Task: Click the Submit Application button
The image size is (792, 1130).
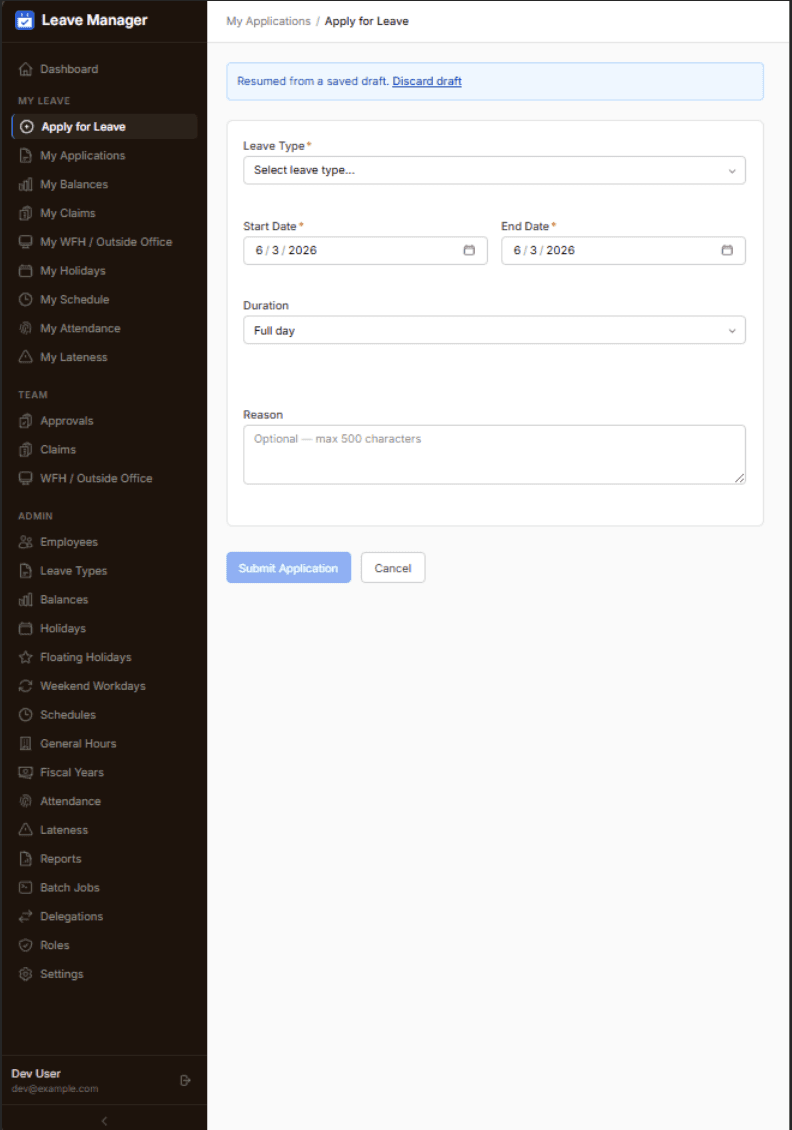Action: click(288, 568)
